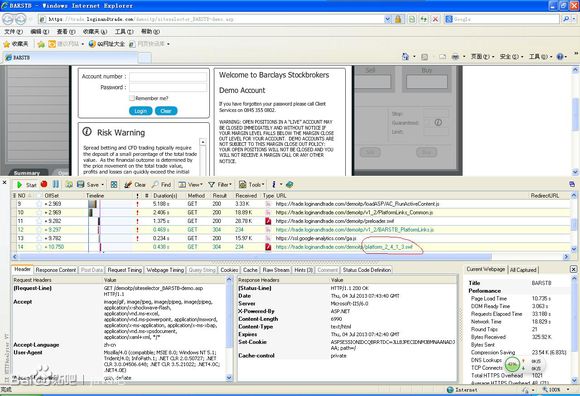Click the star icon in request row 11
This screenshot has height=396, width=580.
[x=39, y=221]
